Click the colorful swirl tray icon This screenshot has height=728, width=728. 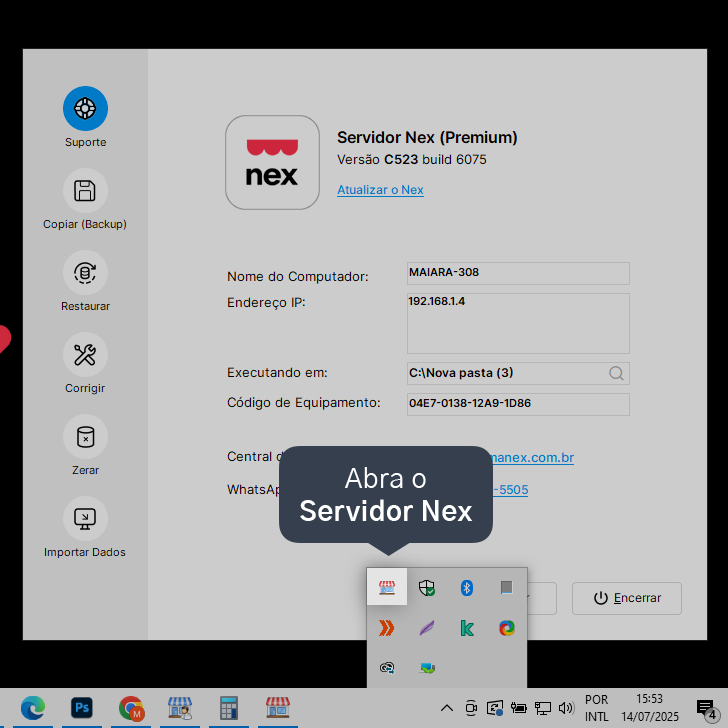coord(507,628)
